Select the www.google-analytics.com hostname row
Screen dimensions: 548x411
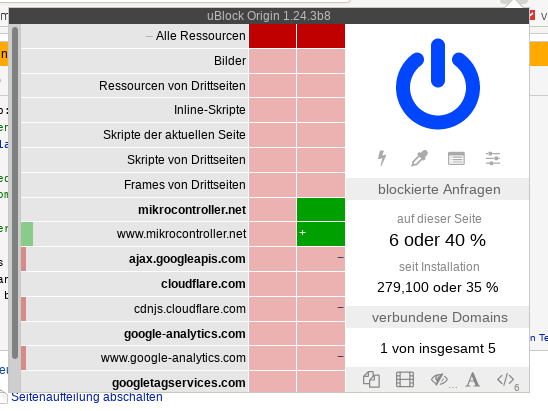[135, 358]
